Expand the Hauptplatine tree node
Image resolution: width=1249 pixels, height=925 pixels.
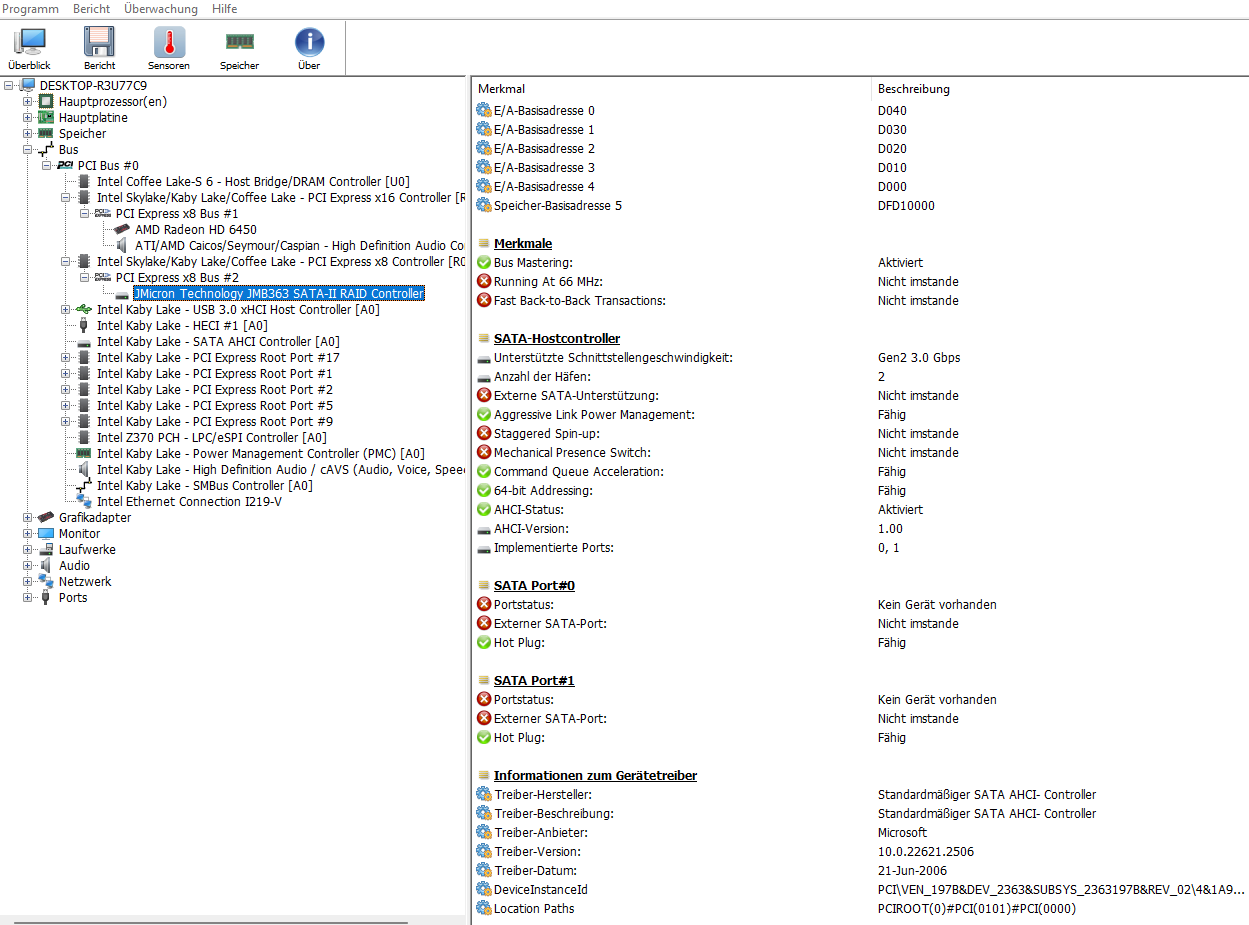coord(28,118)
